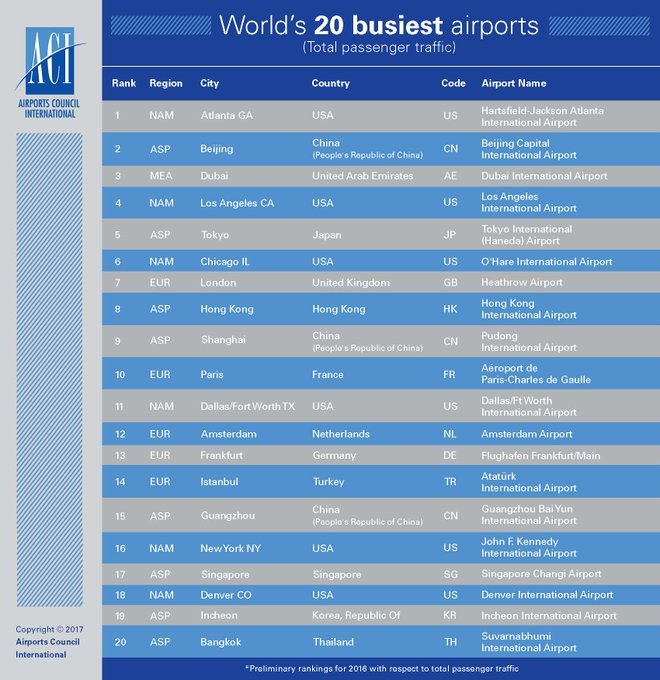This screenshot has width=660, height=680.
Task: Click the 'Tokyo' city cell
Action: [215, 235]
